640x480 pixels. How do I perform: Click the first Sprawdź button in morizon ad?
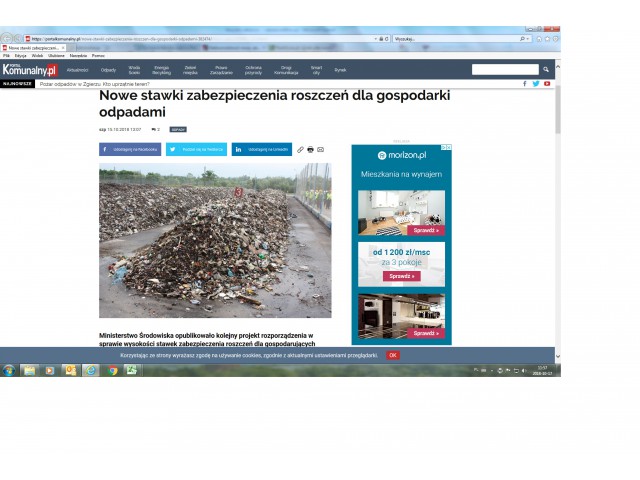pos(425,230)
